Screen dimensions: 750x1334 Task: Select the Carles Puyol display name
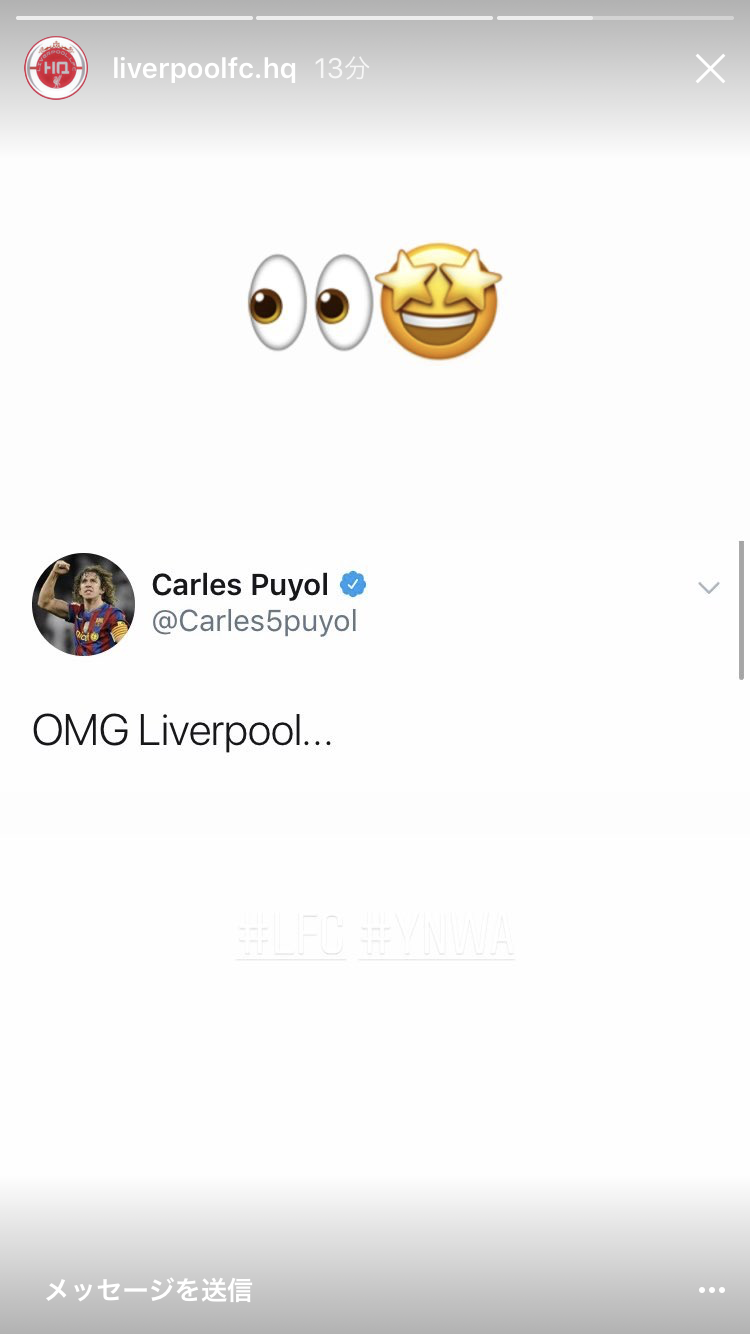point(240,584)
